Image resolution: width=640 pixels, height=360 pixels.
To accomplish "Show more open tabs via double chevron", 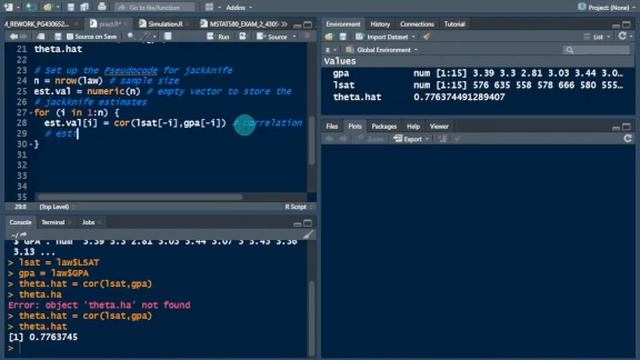I will click(284, 24).
